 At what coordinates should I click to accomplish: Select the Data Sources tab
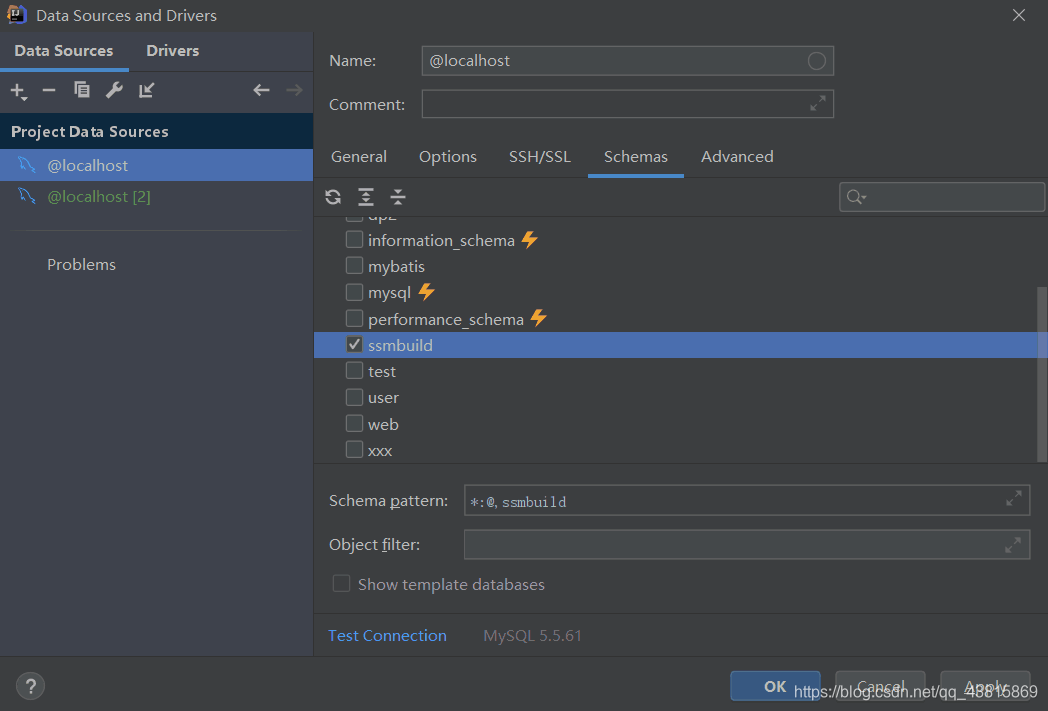[x=63, y=51]
